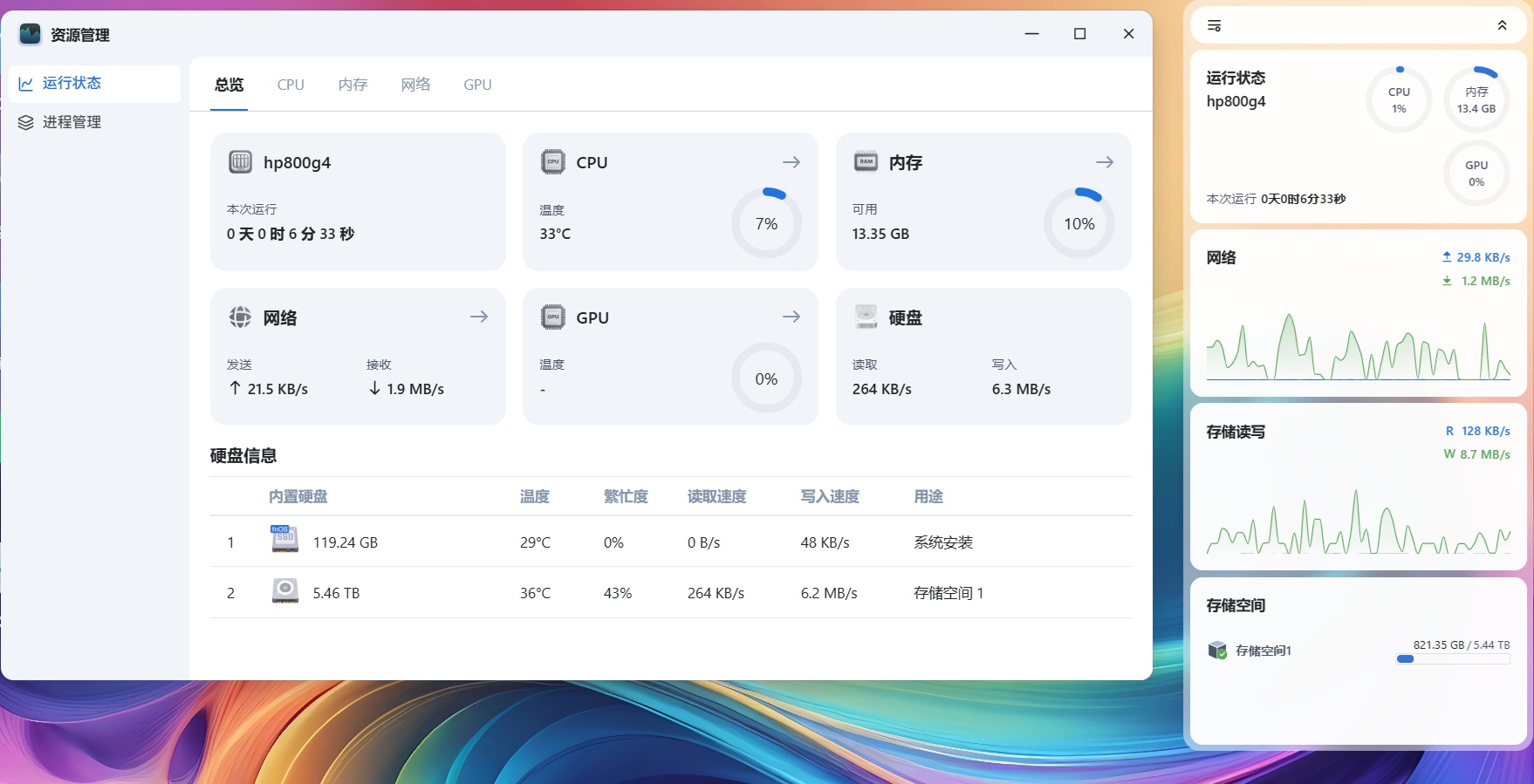Select 运行状态 in the sidebar
Screen dimensions: 1534x784
72,83
